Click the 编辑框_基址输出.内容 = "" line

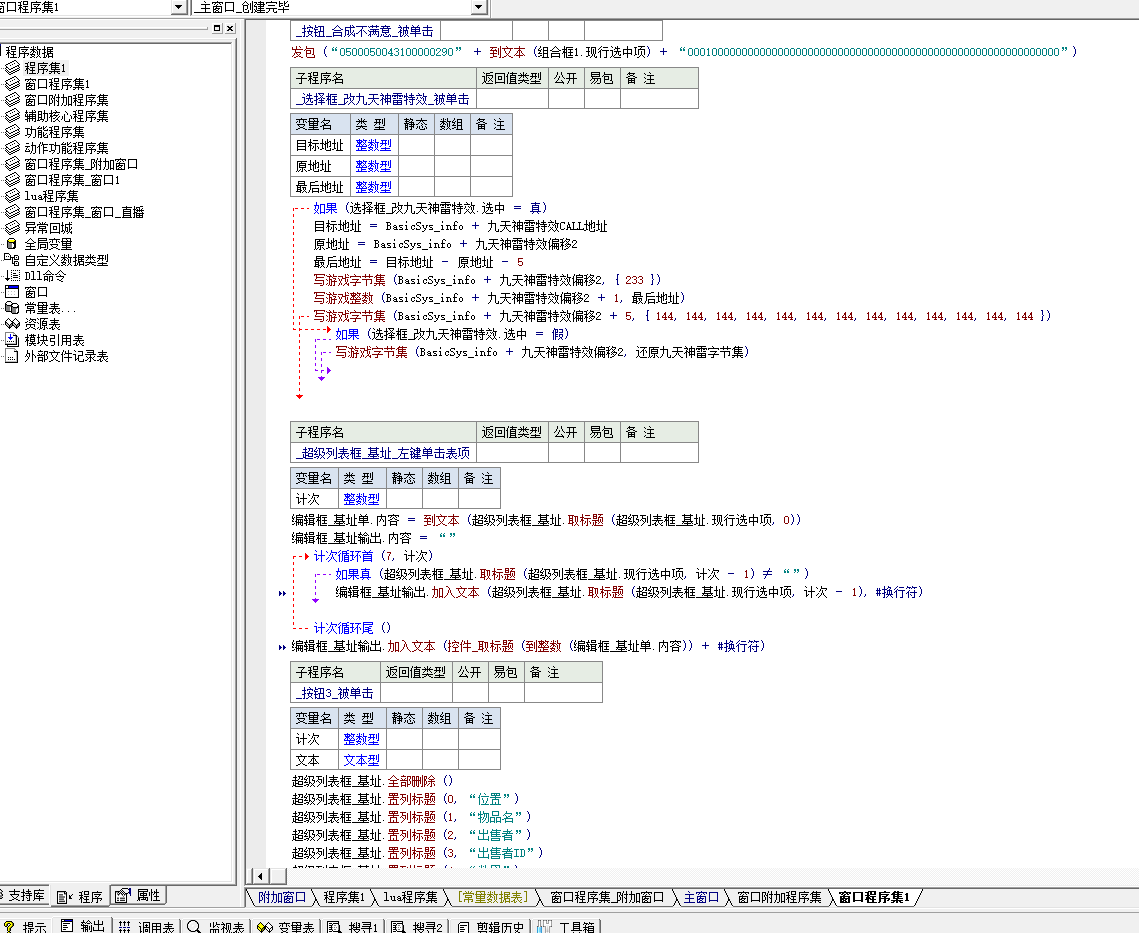click(373, 538)
